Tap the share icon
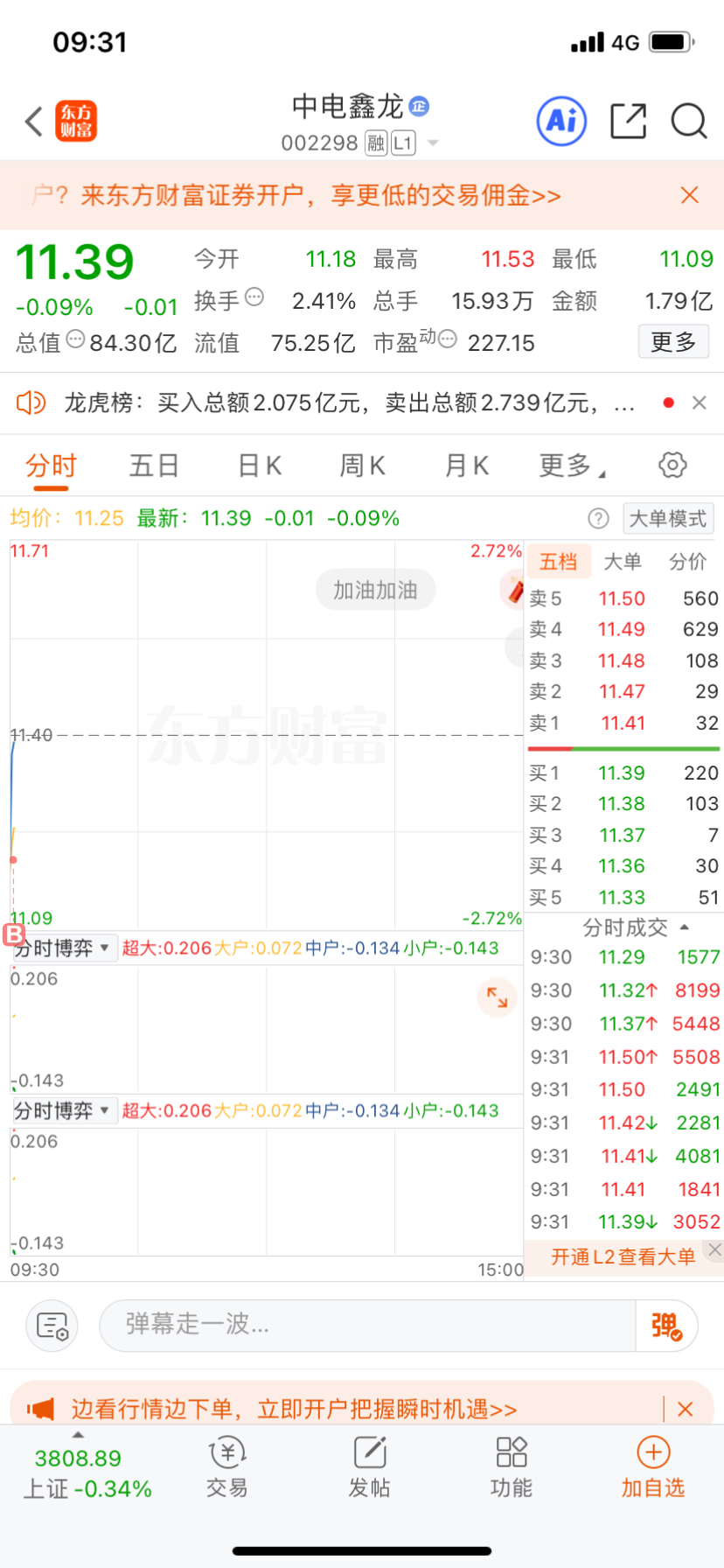The height and width of the screenshot is (1568, 724). (628, 121)
